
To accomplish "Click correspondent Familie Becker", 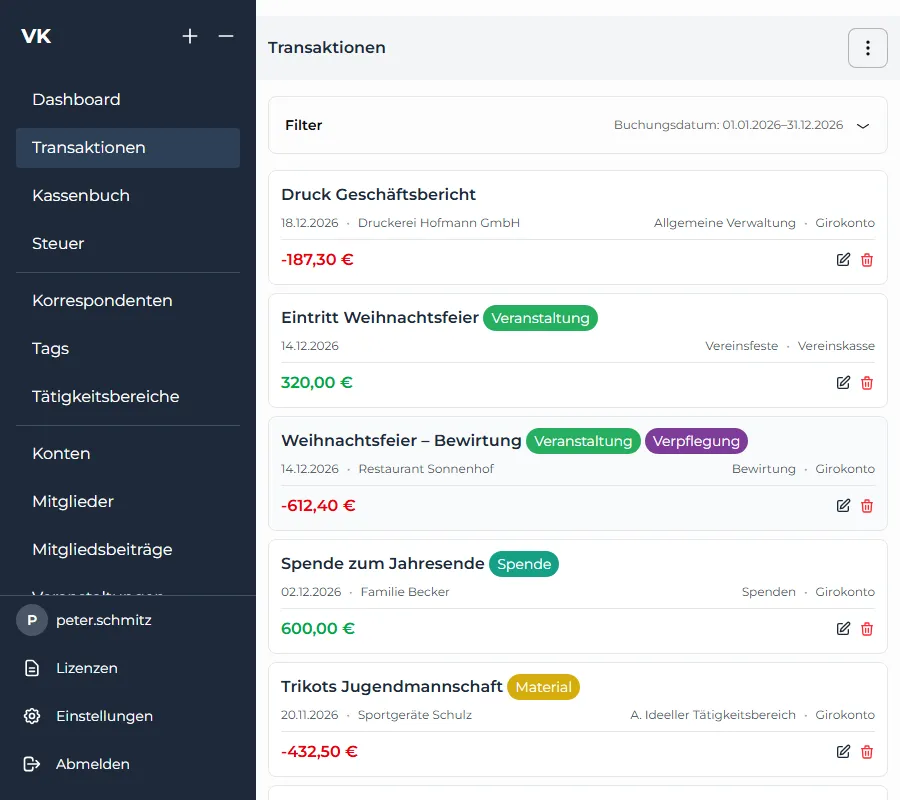I will click(x=405, y=592).
